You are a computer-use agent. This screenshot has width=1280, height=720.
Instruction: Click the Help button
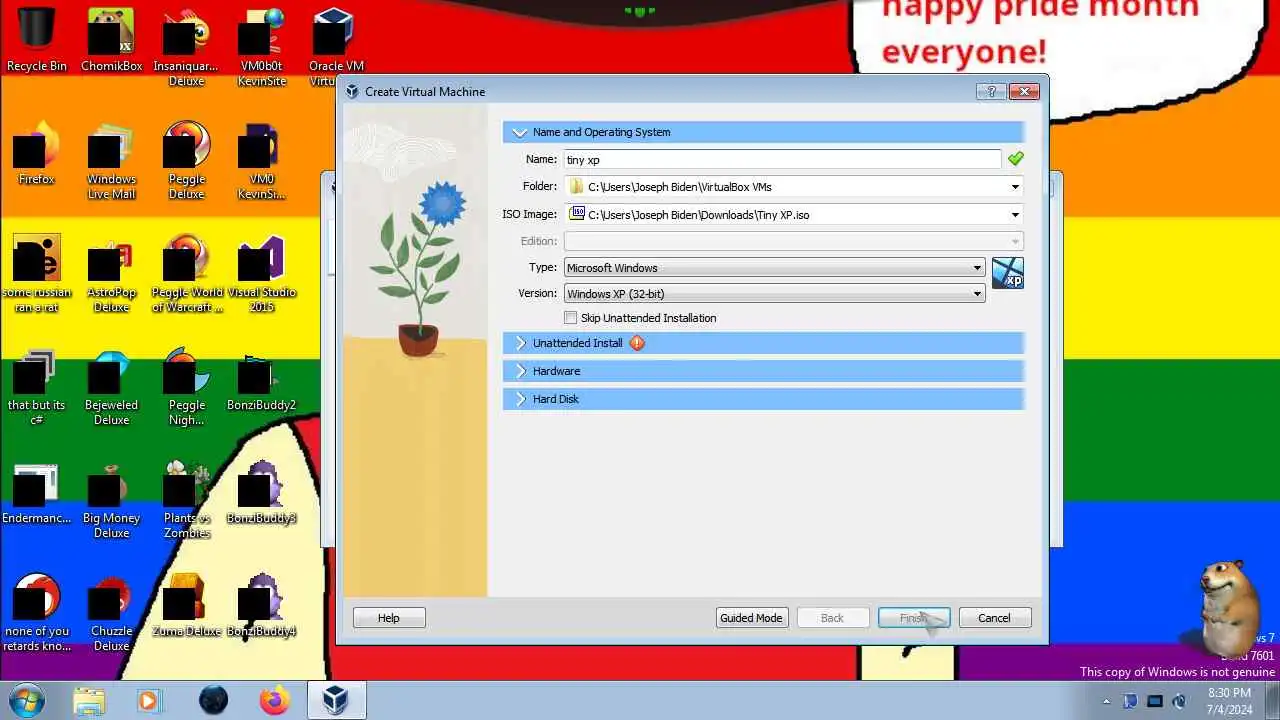tap(389, 618)
